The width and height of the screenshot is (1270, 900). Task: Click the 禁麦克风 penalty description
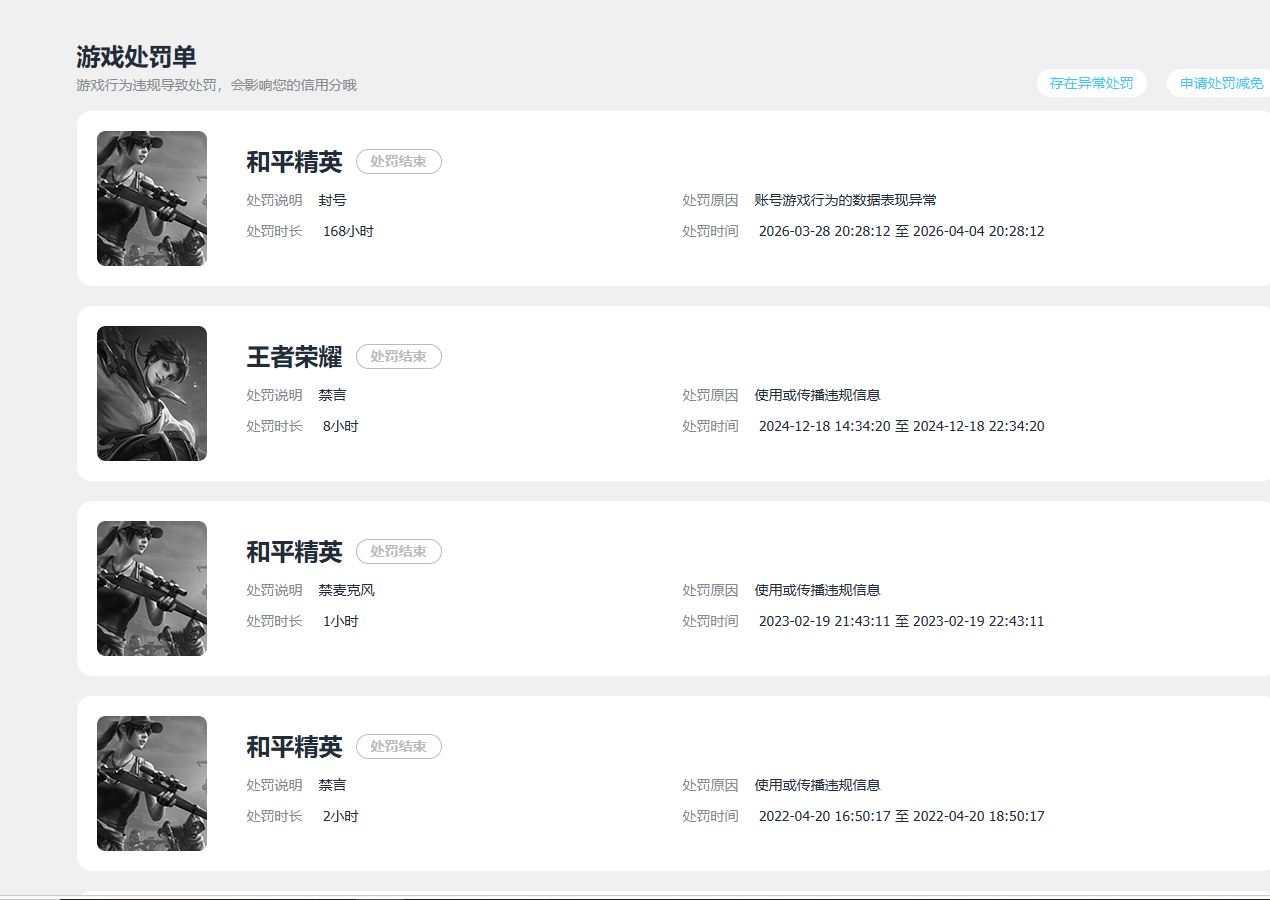tap(346, 590)
